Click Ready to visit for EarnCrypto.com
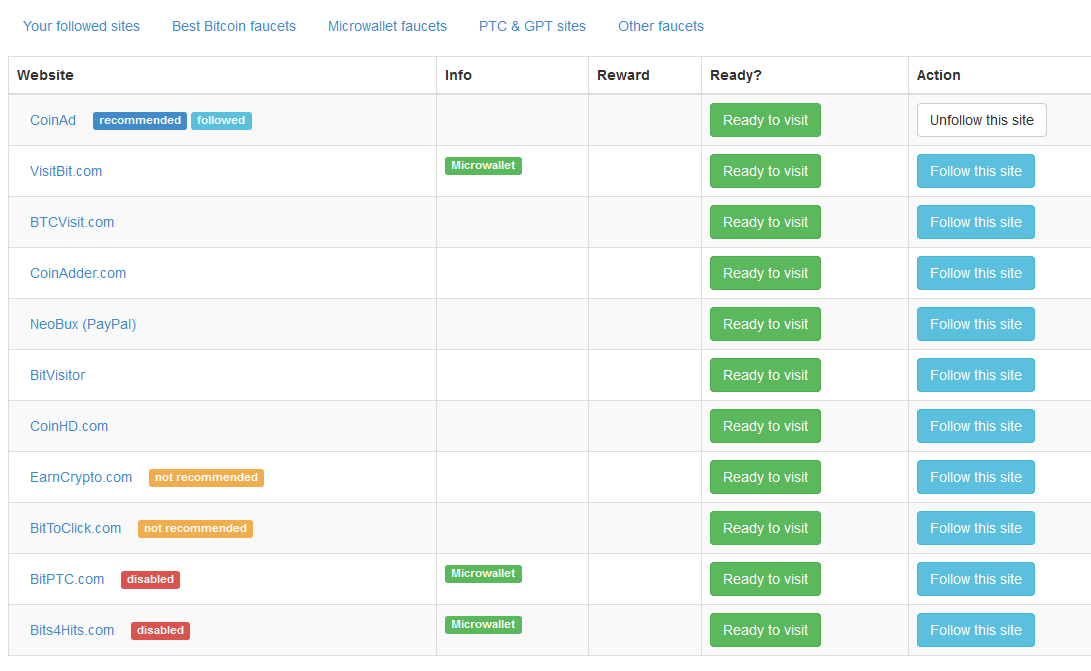The width and height of the screenshot is (1091, 671). (x=765, y=477)
